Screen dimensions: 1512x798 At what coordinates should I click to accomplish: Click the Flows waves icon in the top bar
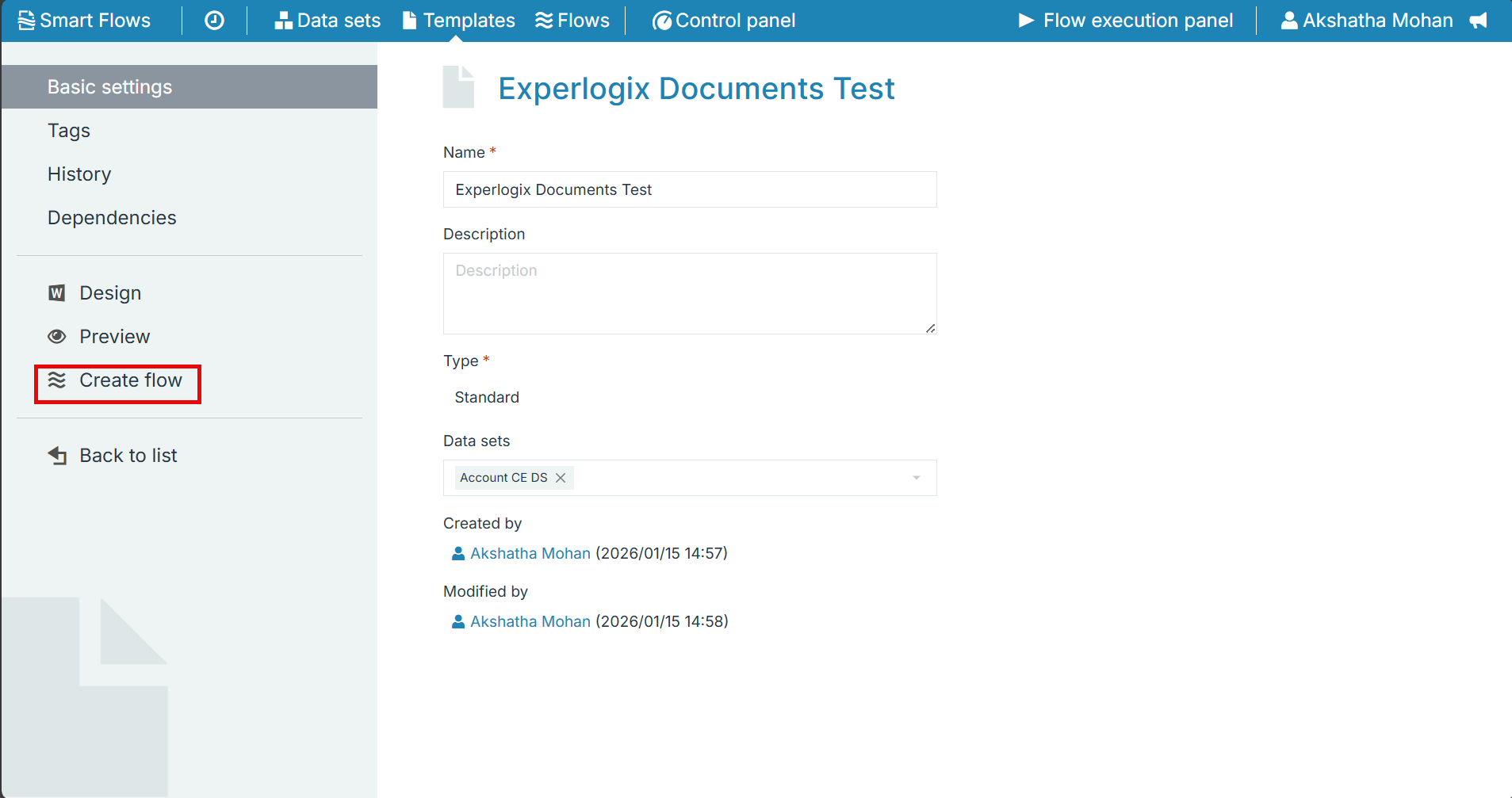coord(544,21)
